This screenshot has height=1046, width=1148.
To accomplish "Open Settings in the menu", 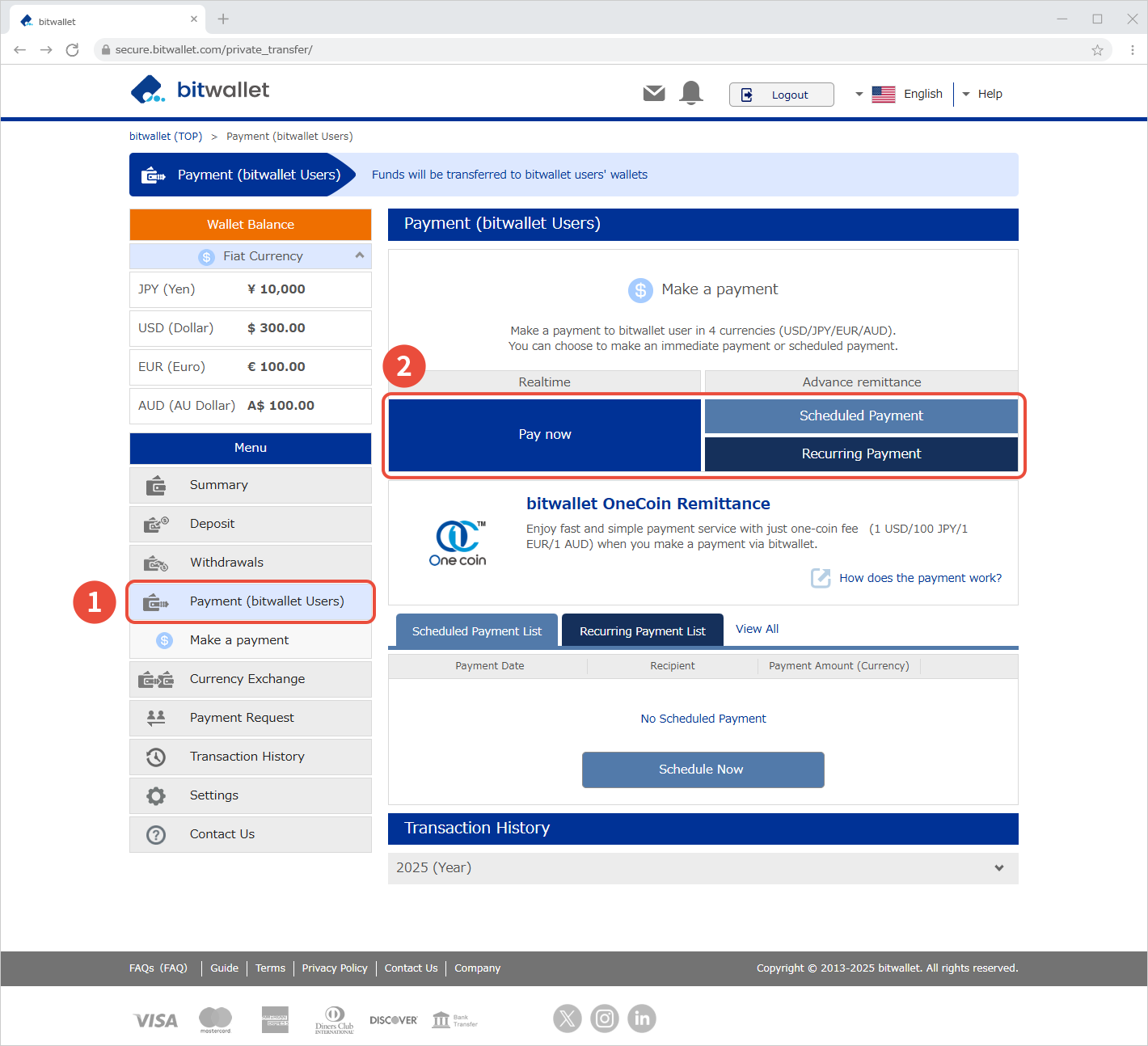I will point(251,795).
